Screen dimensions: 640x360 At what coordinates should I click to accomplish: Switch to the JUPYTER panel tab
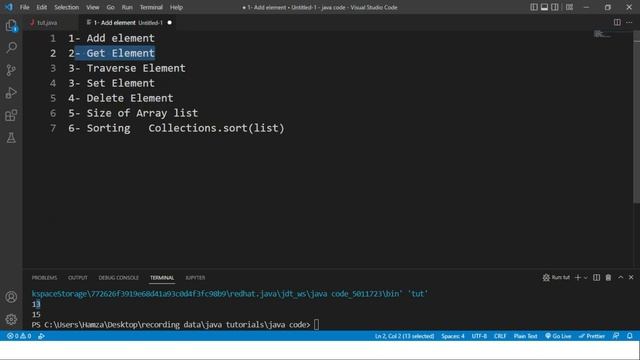pyautogui.click(x=195, y=278)
